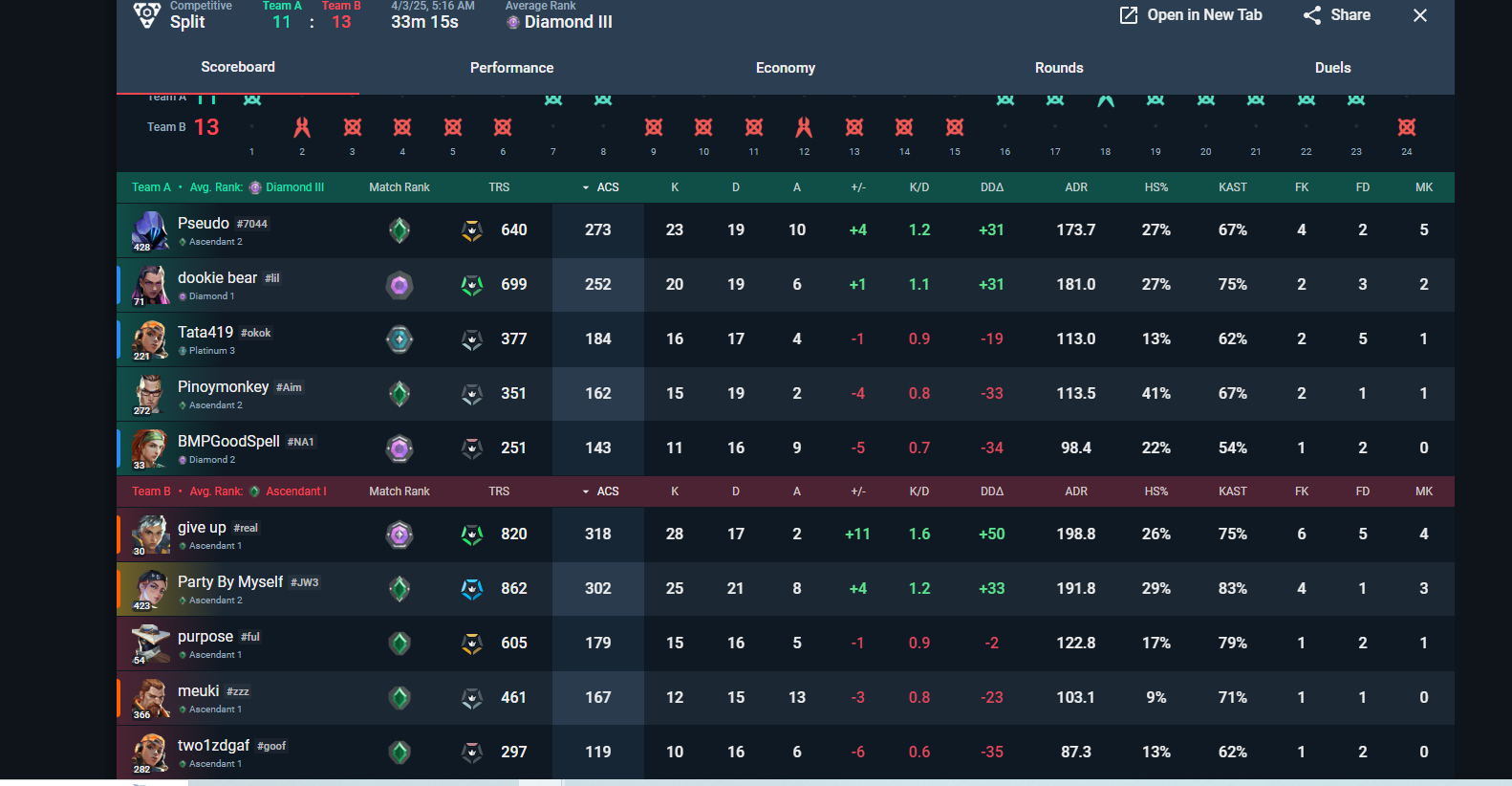Click Pinoymonkey's TRS badge icon
Viewport: 1512px width, 786px height.
(472, 394)
